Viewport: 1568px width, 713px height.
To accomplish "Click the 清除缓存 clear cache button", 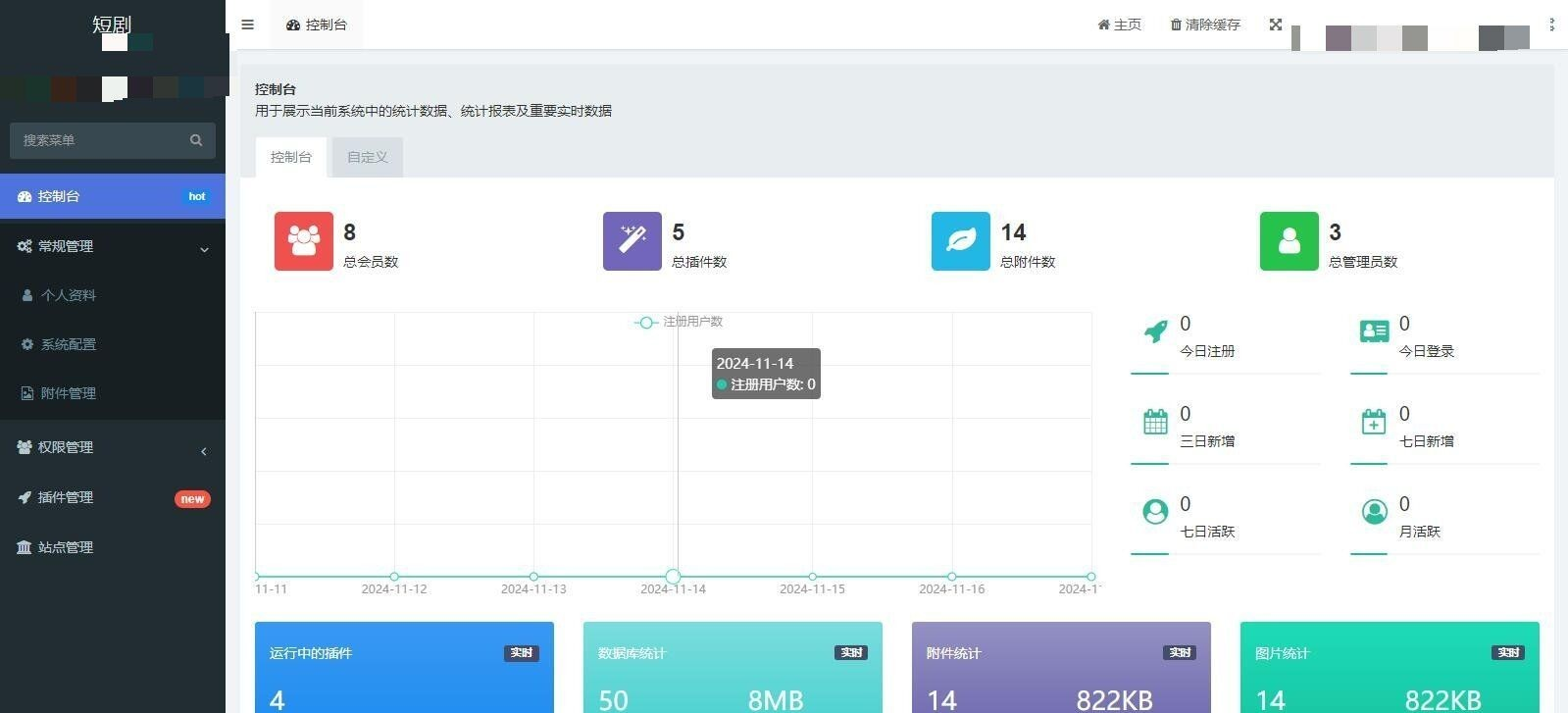I will coord(1205,25).
